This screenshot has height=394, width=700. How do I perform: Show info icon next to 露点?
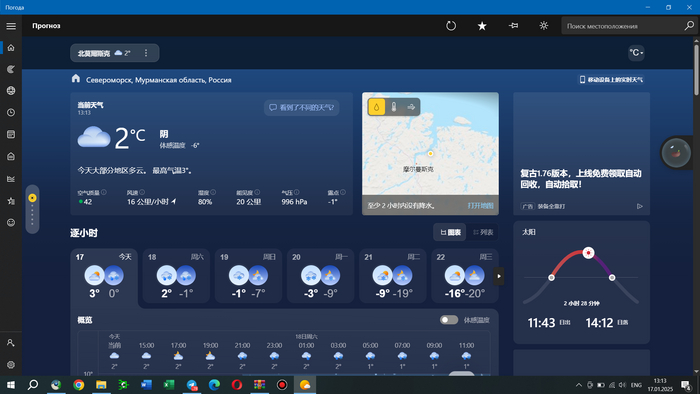click(343, 192)
